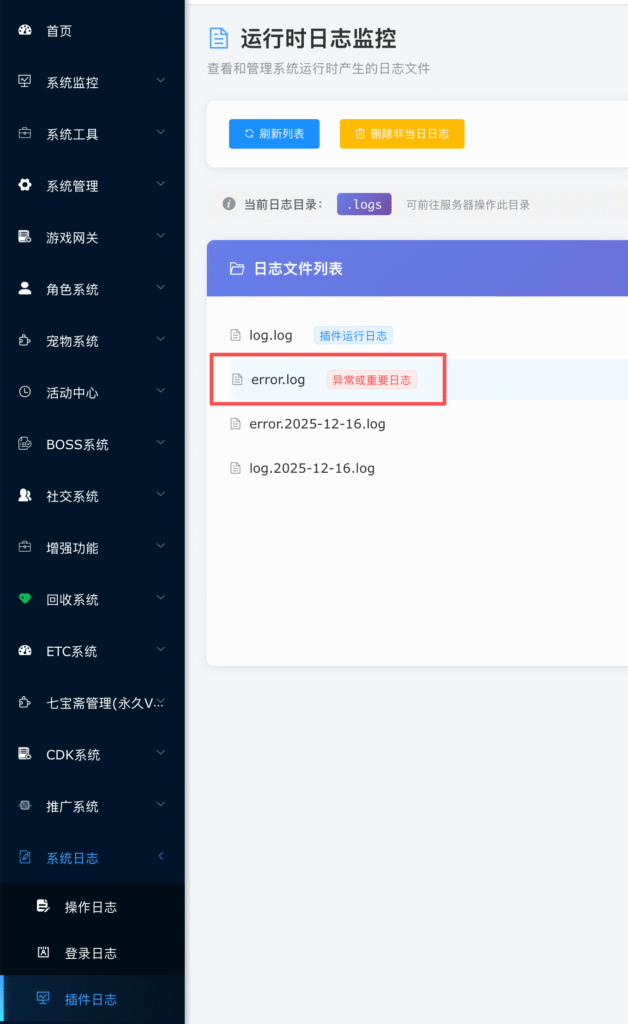Open the 登录日志 submenu item
Viewport: 628px width, 1024px height.
pyautogui.click(x=92, y=953)
